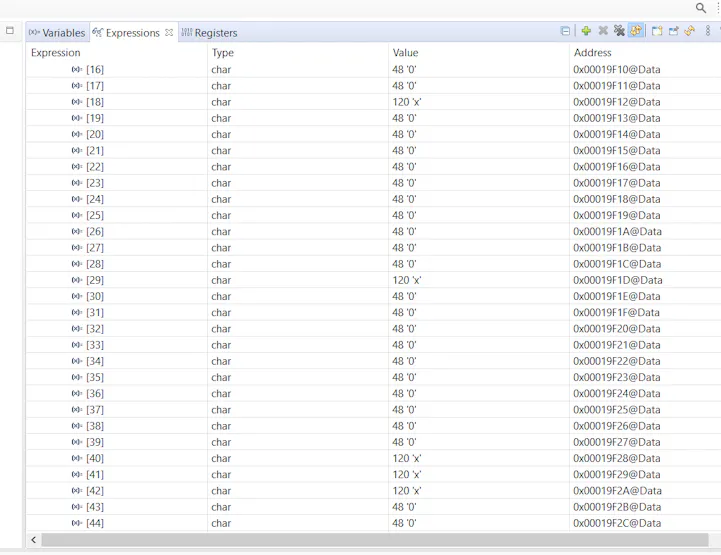This screenshot has height=555, width=721.
Task: Add a new expression with green plus
Action: click(586, 31)
